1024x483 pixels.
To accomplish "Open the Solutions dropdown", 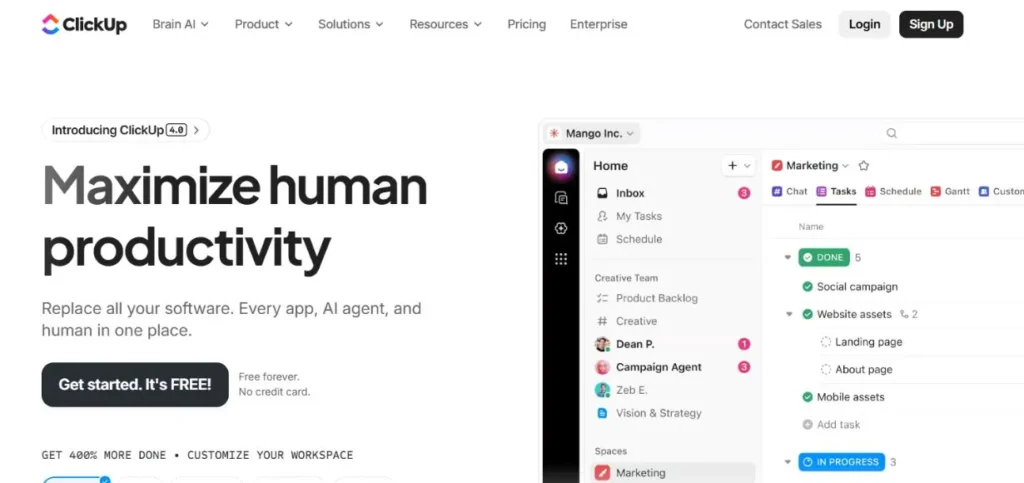I will pyautogui.click(x=351, y=24).
